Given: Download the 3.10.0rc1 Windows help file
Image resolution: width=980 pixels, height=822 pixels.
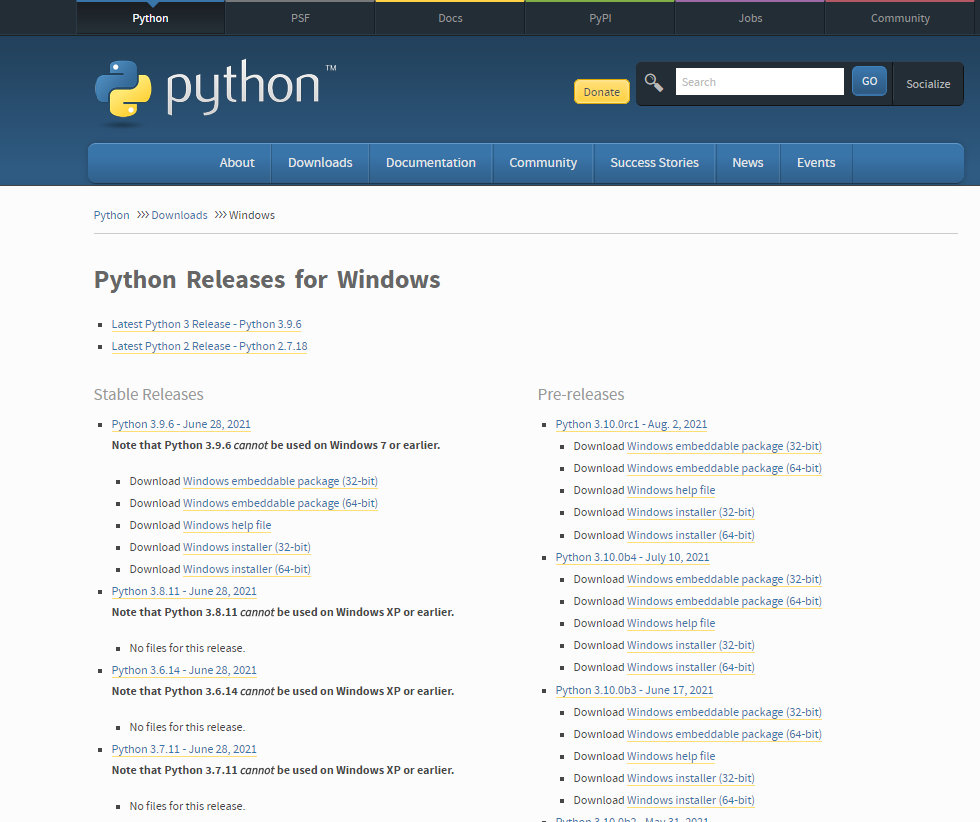Looking at the screenshot, I should (671, 490).
